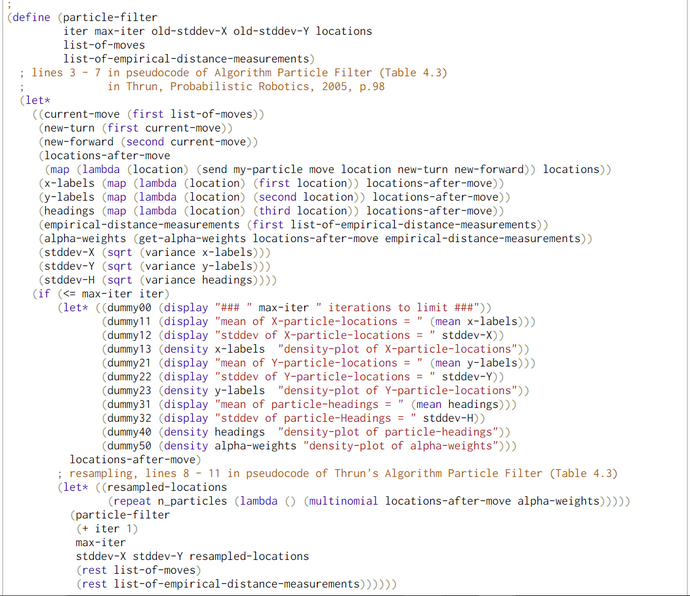The width and height of the screenshot is (690, 596).
Task: Click the "dummy21" binding
Action: coord(129,363)
